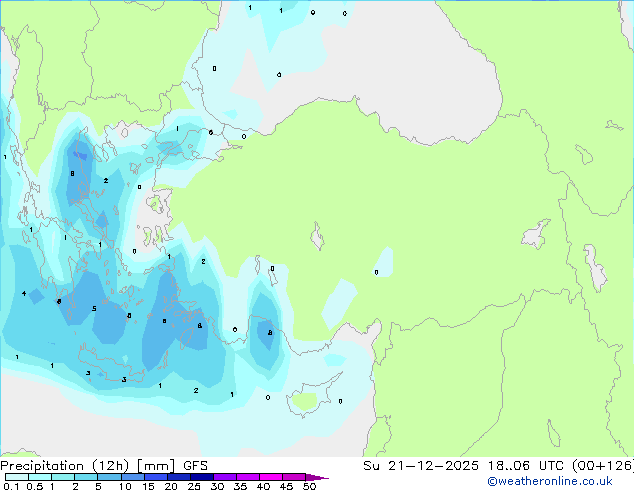
Task: Click the '15' legend label
Action: click(148, 486)
